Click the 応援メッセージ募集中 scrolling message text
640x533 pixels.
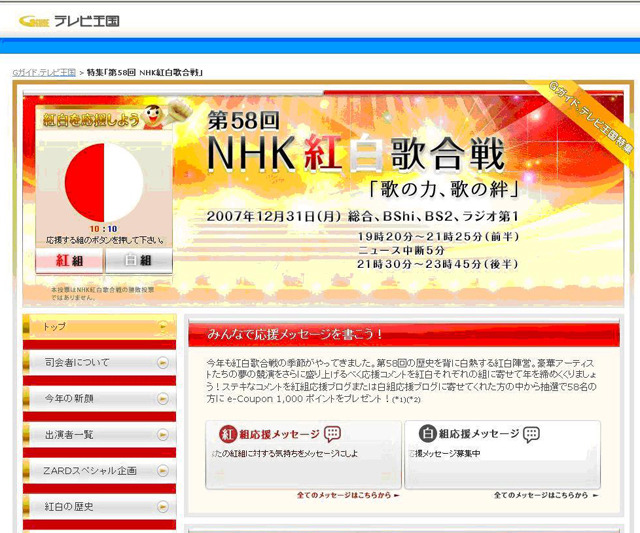point(445,454)
